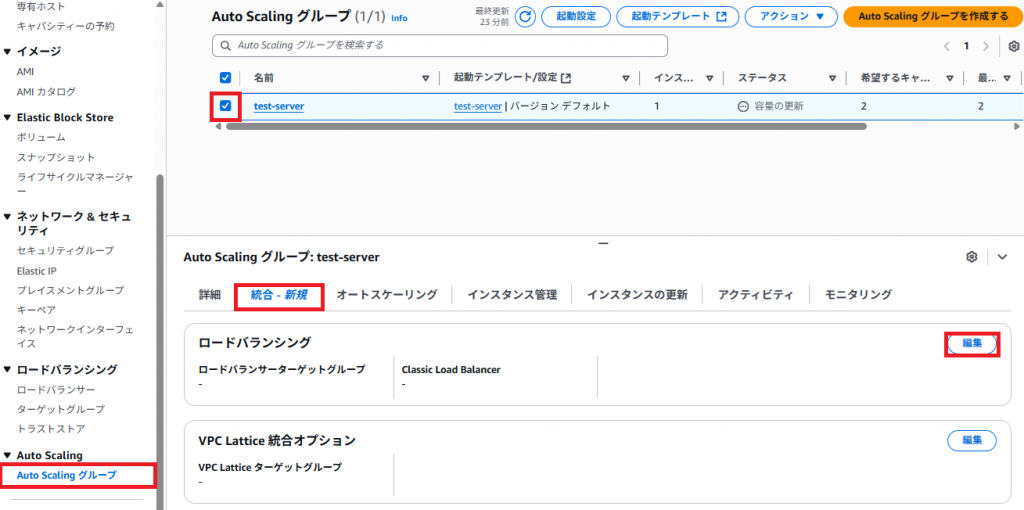The height and width of the screenshot is (510, 1024).
Task: Open table preferences gear in list header
Action: coord(1014,46)
